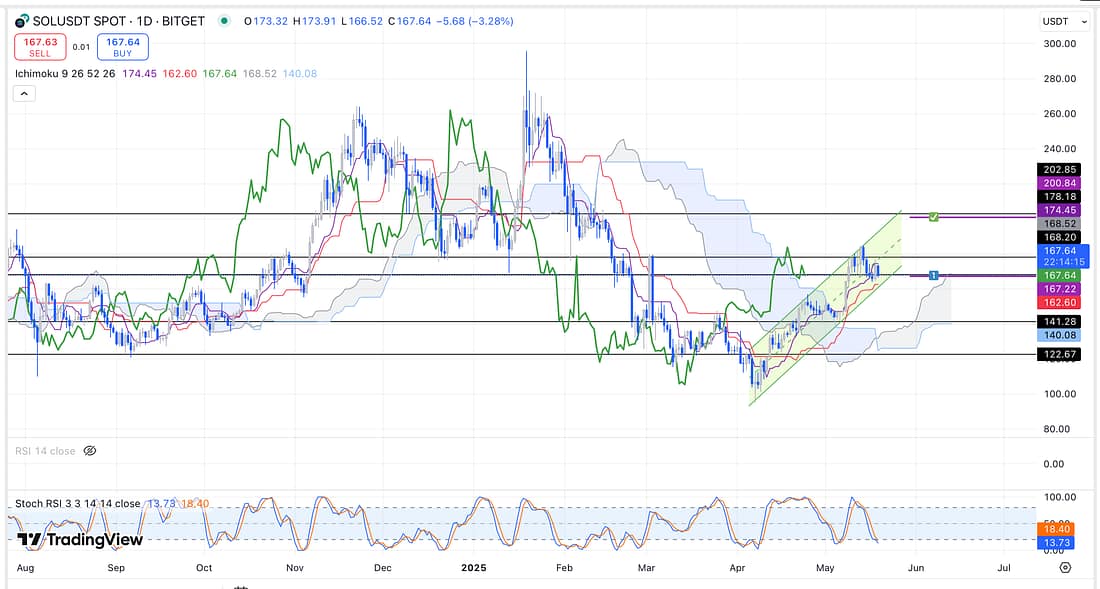Show the hidden RSI indicator via eye icon
This screenshot has width=1100, height=589.
pyautogui.click(x=89, y=451)
